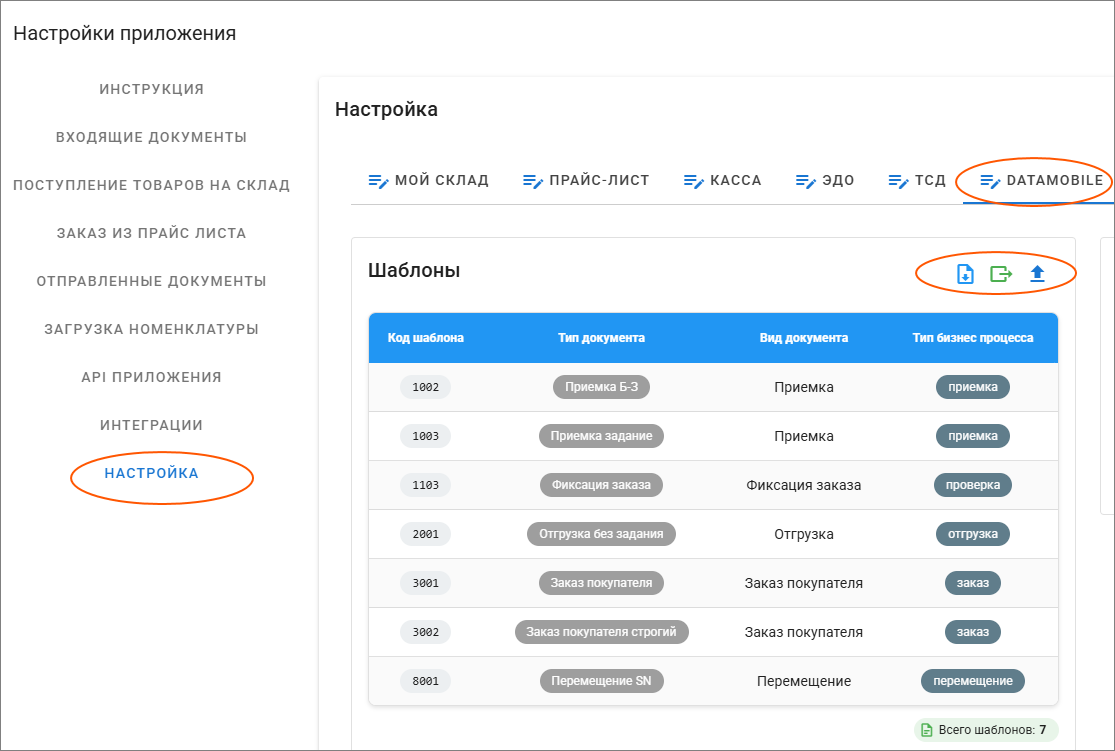Click the Код шаблона column header
The height and width of the screenshot is (751, 1115).
point(425,338)
